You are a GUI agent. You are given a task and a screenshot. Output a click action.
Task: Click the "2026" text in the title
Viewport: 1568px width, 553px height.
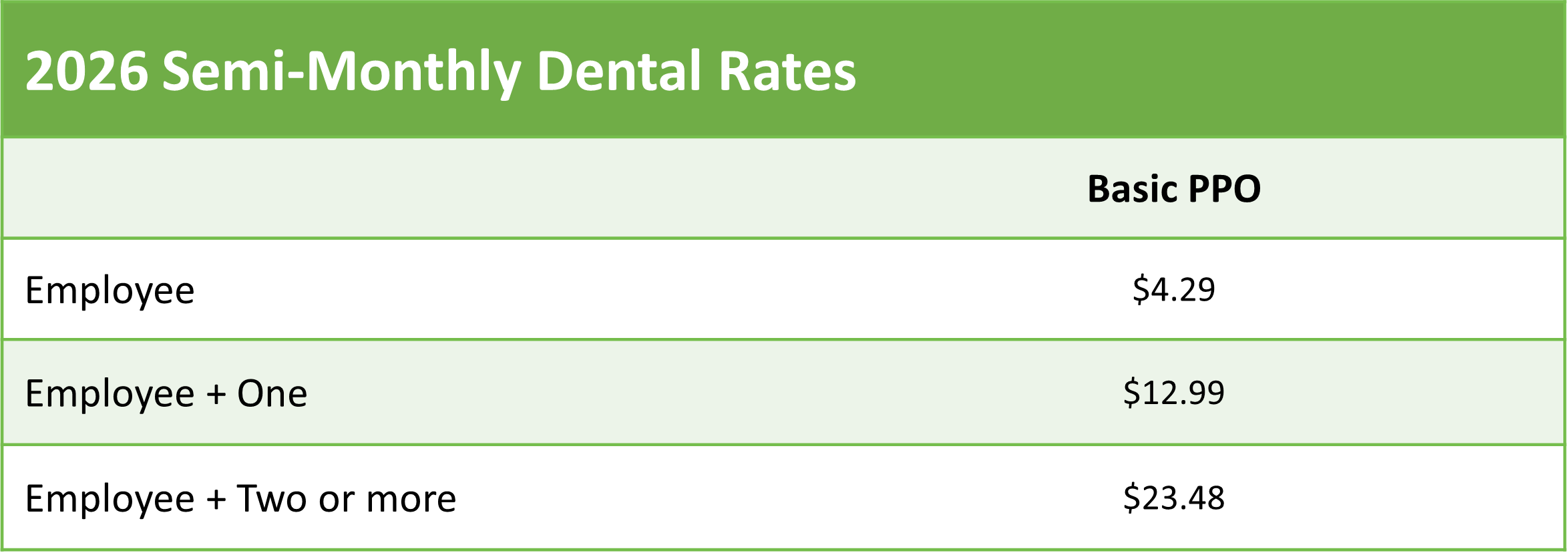pyautogui.click(x=86, y=71)
